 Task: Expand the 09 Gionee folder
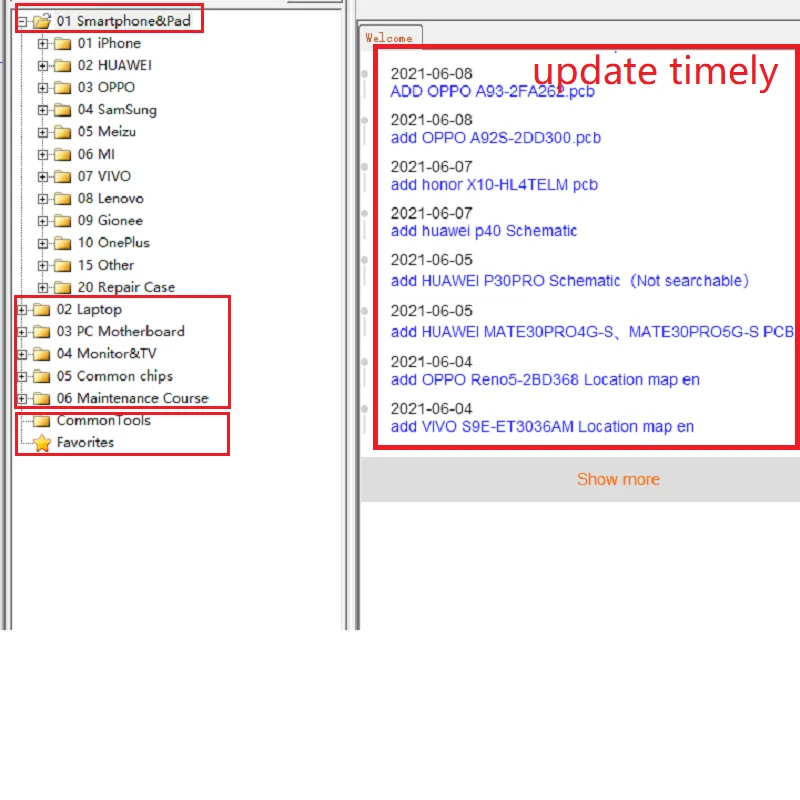pos(43,221)
